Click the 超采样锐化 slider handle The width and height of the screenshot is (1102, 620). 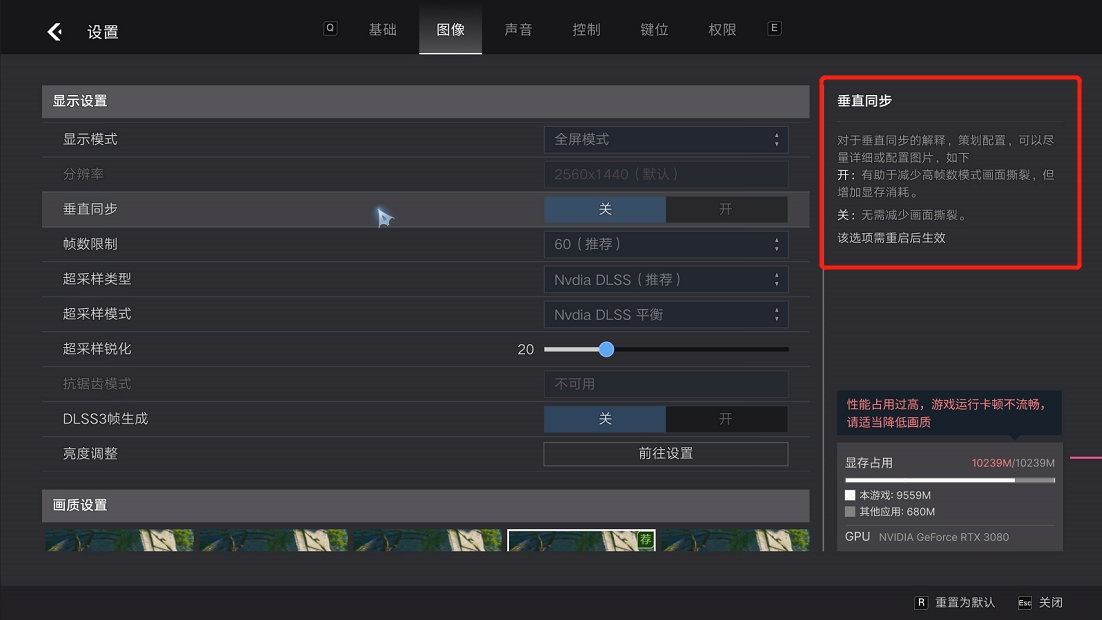pos(606,349)
